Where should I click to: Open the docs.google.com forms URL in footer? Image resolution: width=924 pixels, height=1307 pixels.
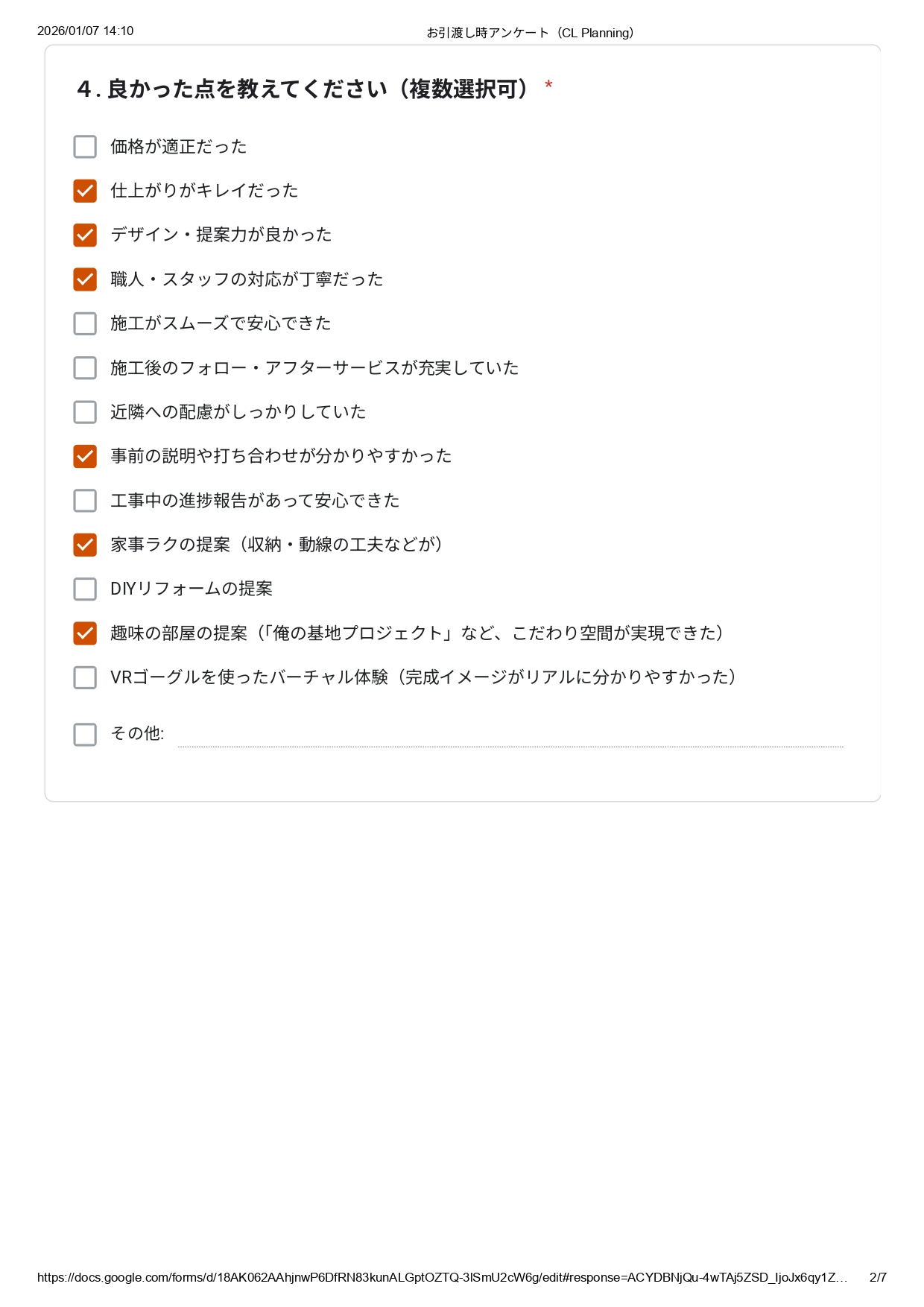click(x=442, y=1277)
